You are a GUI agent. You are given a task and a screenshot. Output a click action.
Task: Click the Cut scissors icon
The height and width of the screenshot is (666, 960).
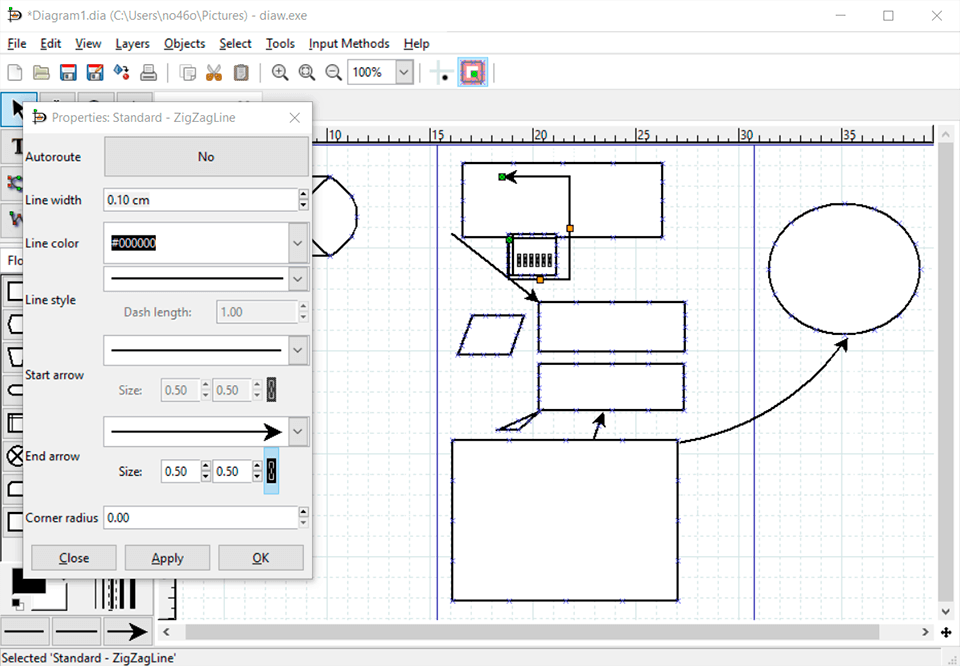(214, 72)
